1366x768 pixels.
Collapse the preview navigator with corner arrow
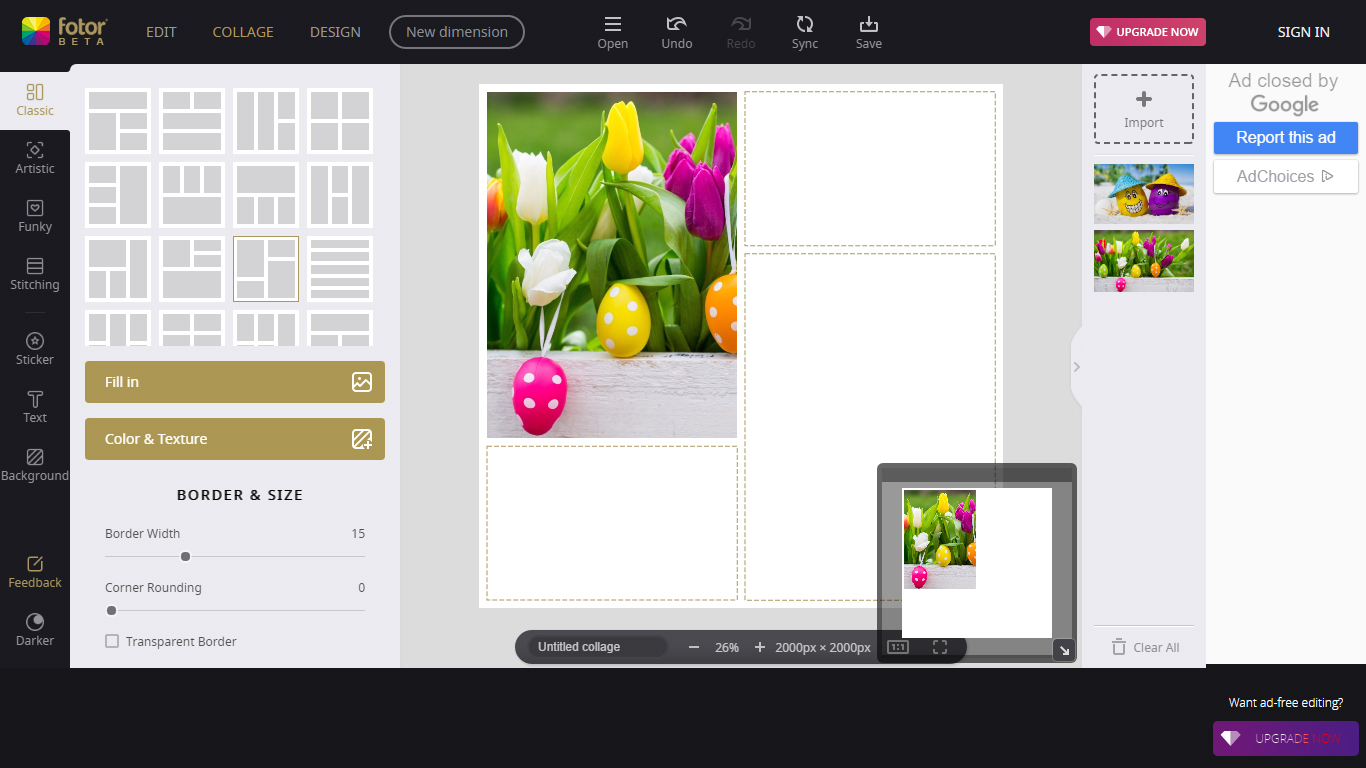[x=1064, y=650]
